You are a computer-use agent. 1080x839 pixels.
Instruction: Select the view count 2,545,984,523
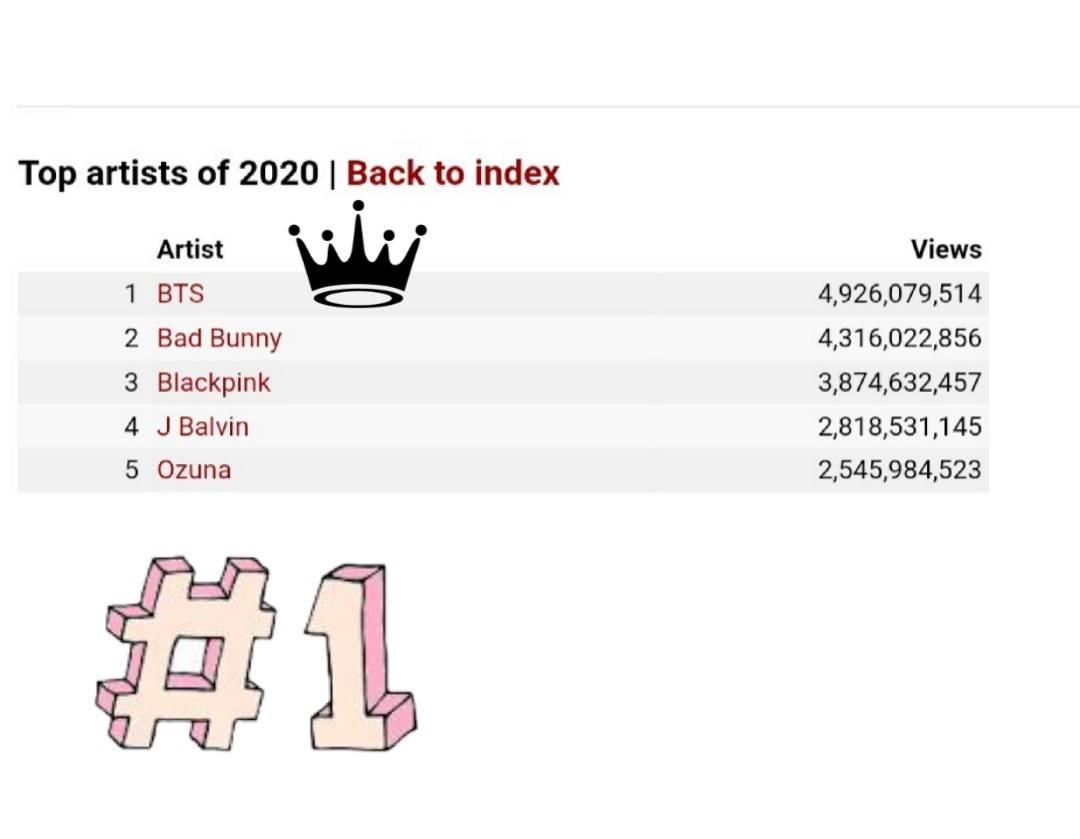click(x=900, y=470)
